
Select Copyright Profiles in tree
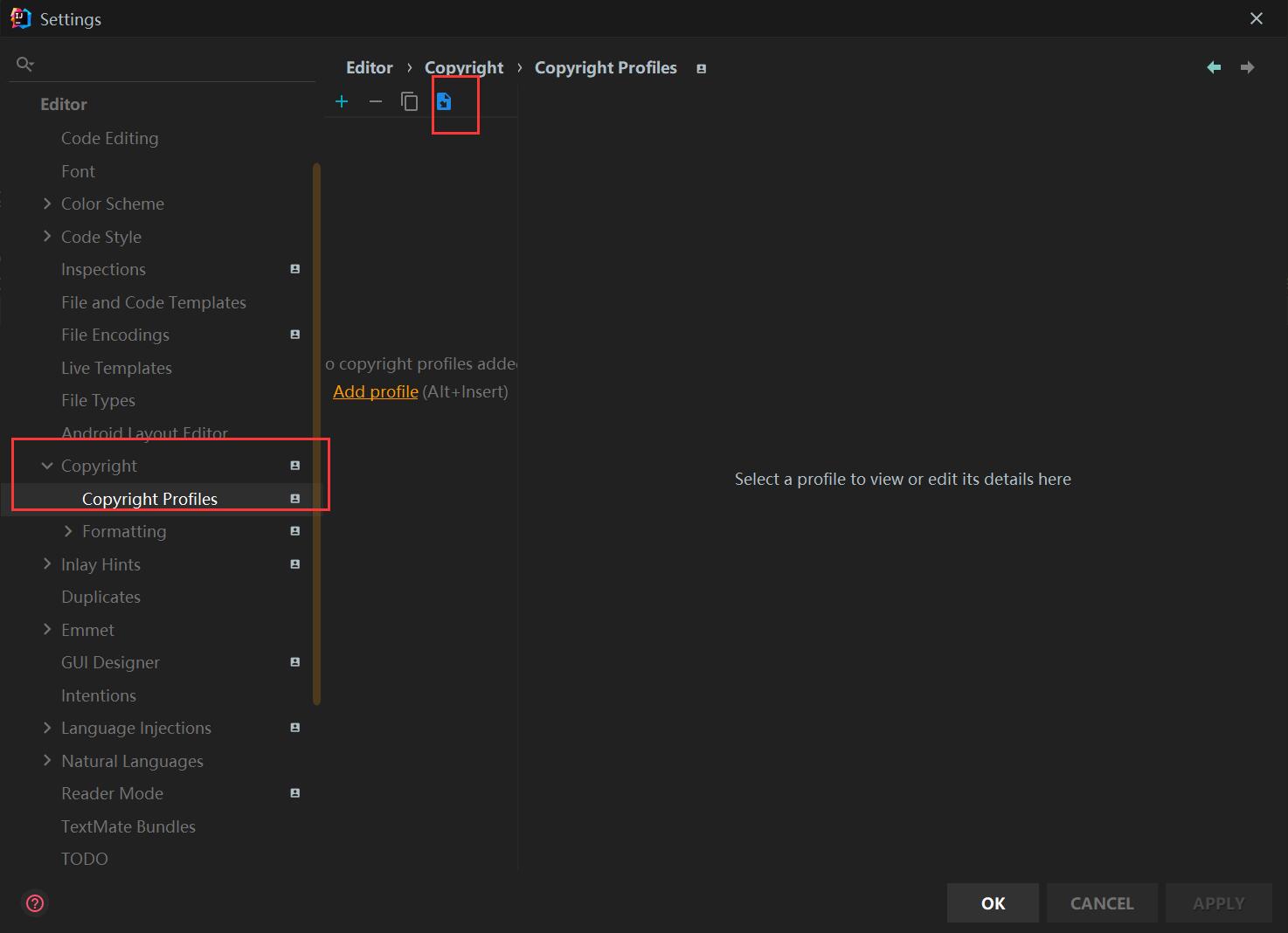coord(149,499)
